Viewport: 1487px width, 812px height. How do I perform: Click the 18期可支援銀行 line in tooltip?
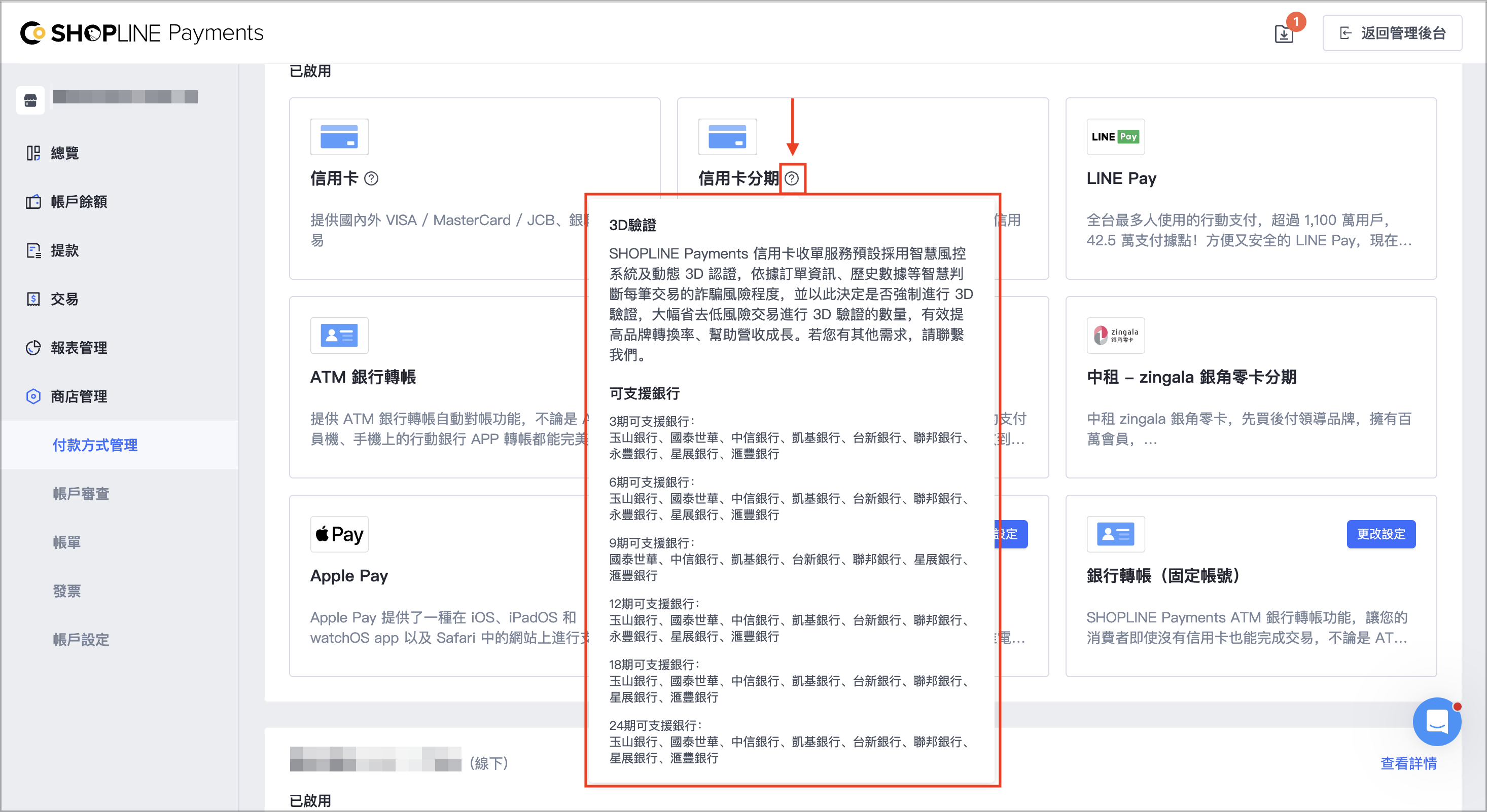655,665
